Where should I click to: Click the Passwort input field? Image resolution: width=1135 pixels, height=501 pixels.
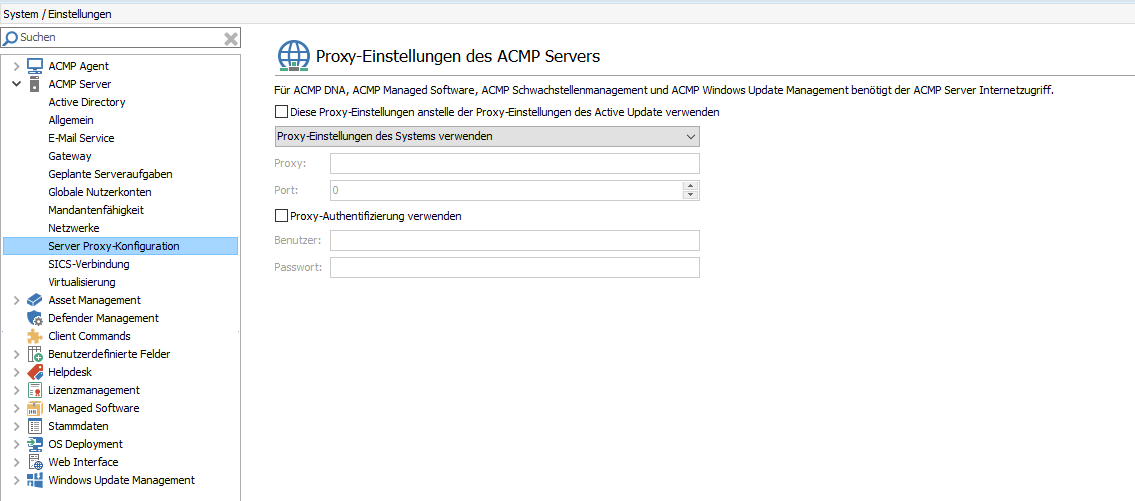click(515, 267)
